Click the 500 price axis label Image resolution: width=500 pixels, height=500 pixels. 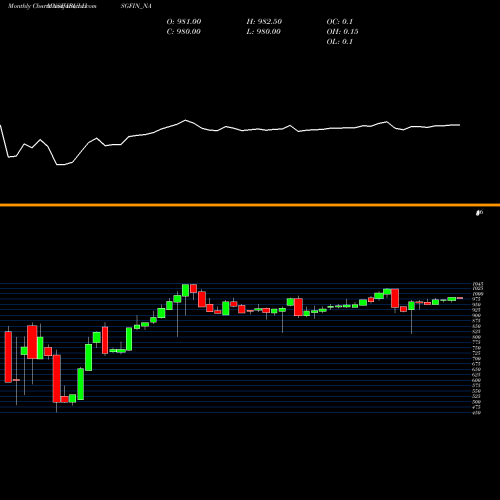coord(477,402)
